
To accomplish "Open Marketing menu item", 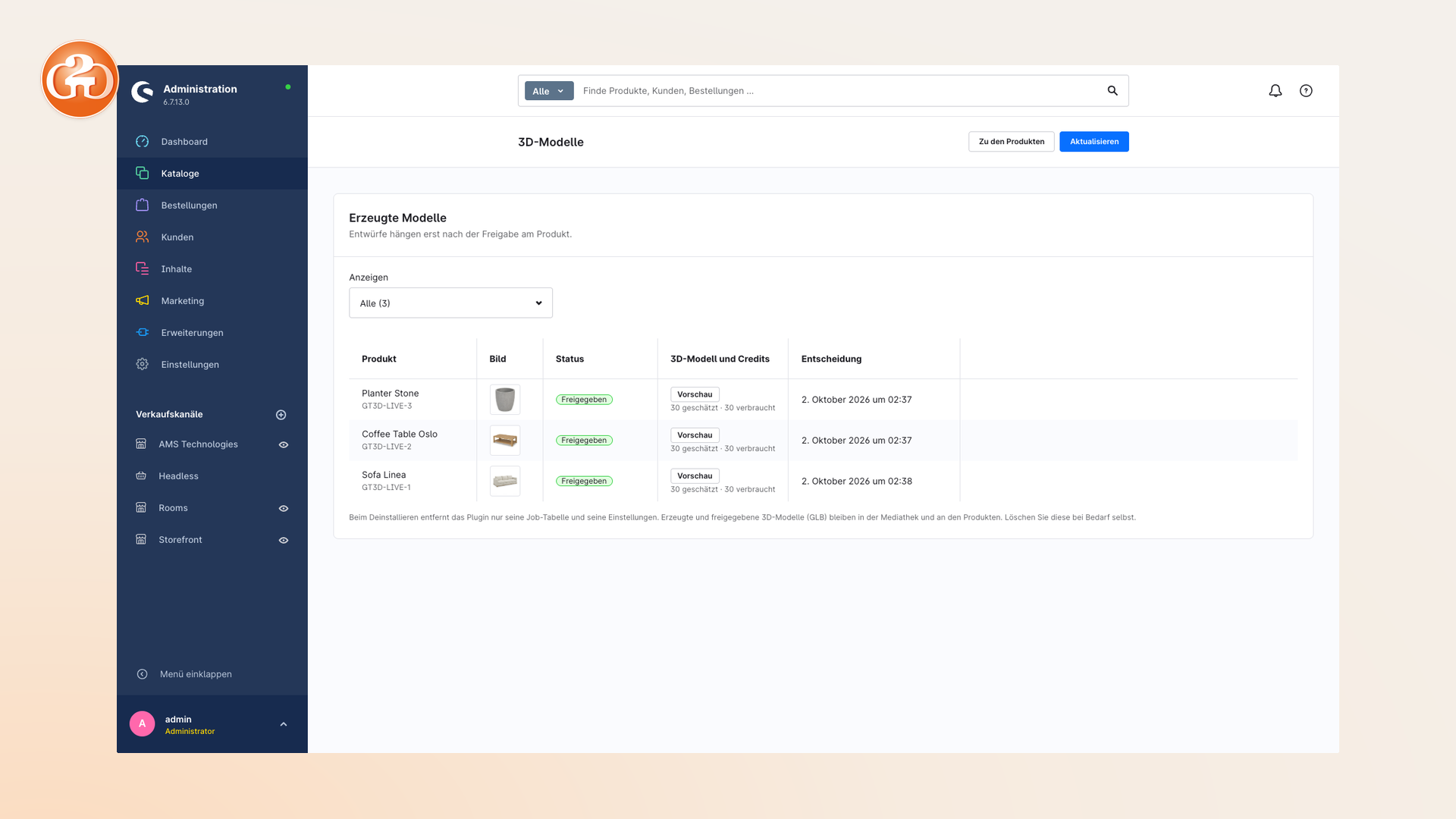I will tap(212, 301).
